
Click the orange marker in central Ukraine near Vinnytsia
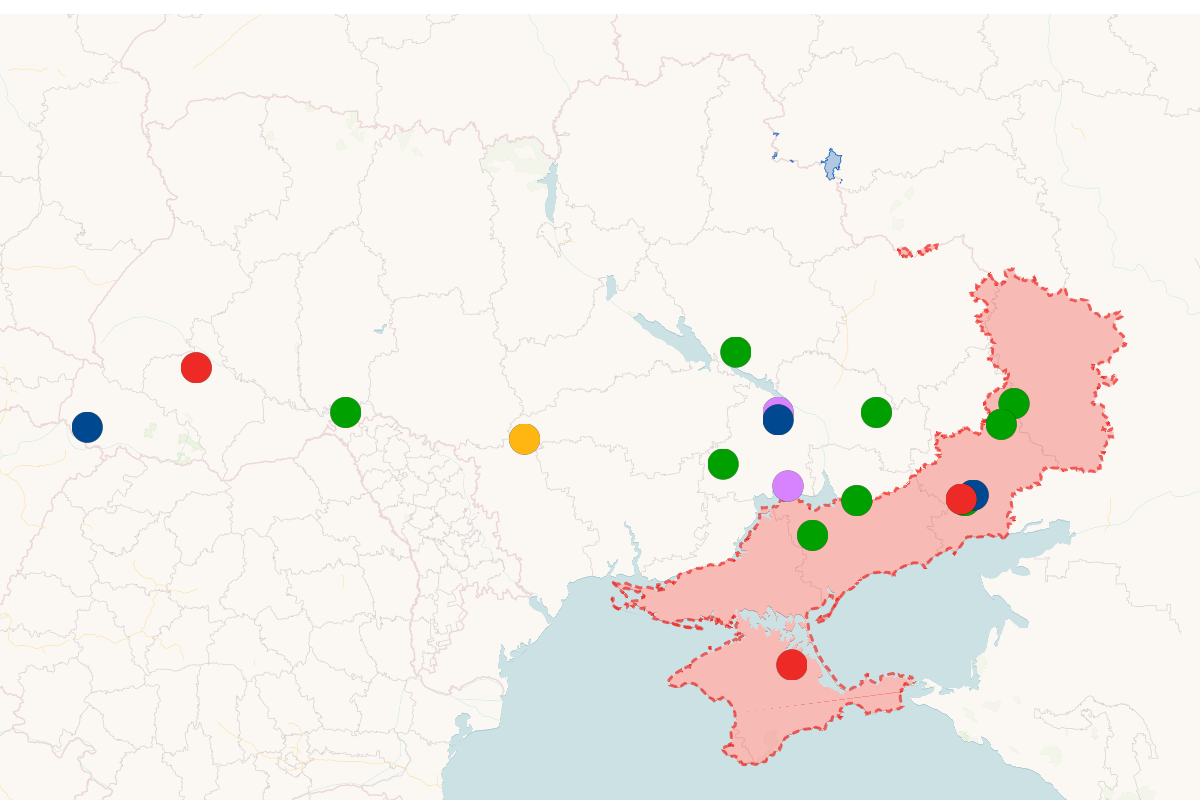coord(524,440)
